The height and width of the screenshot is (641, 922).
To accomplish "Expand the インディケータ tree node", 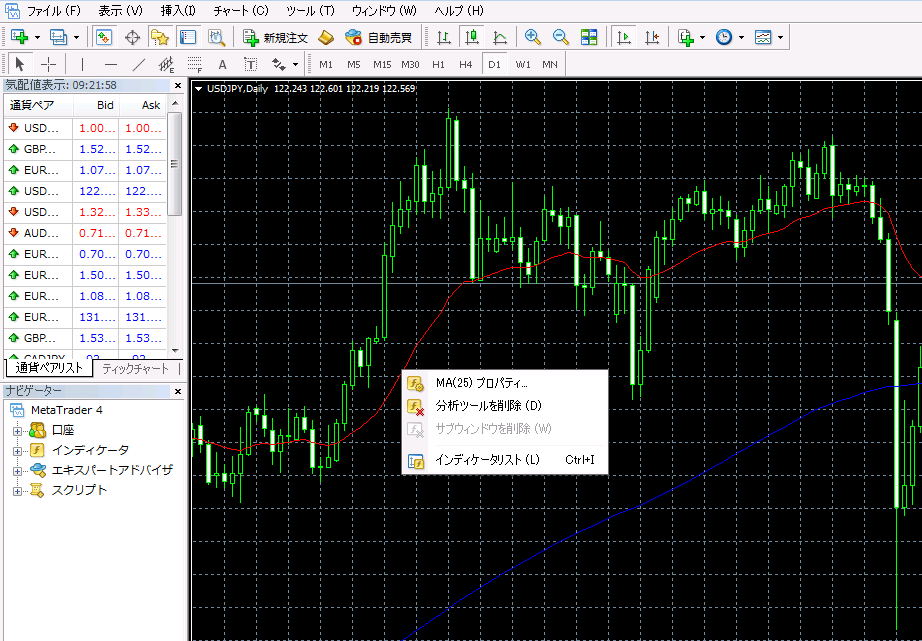I will click(18, 451).
